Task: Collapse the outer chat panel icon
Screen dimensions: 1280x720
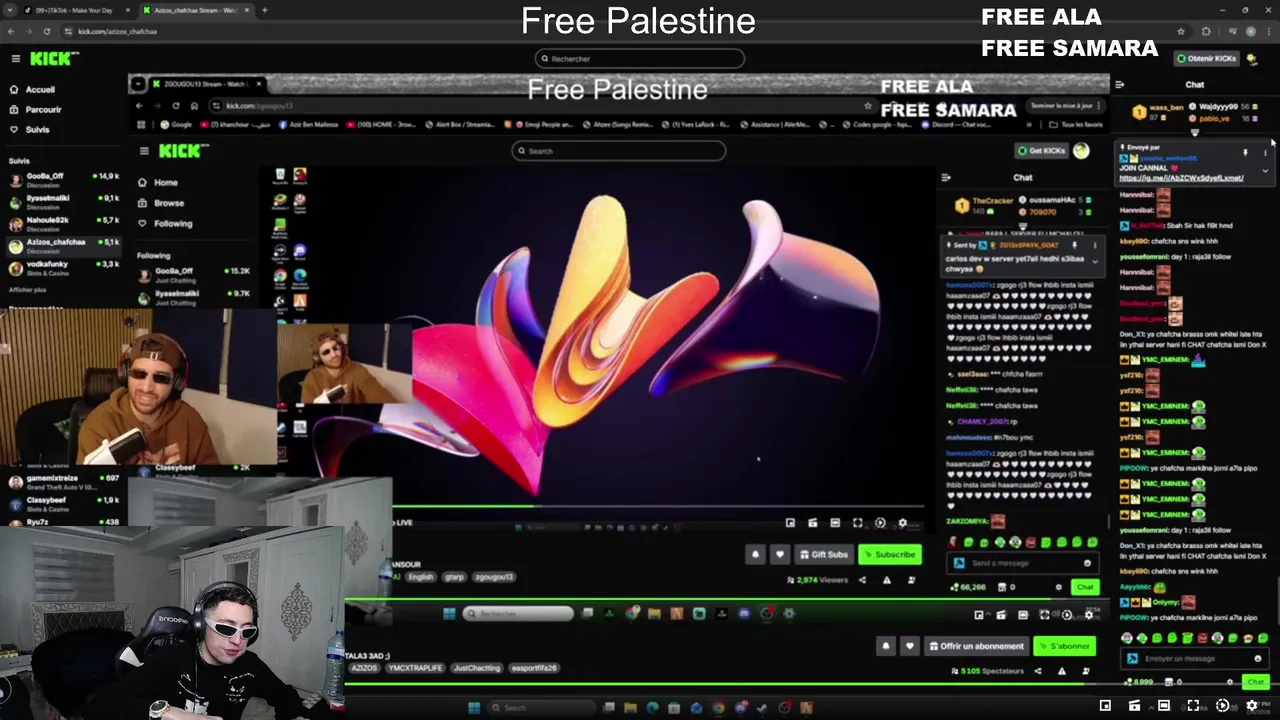Action: coord(1119,85)
